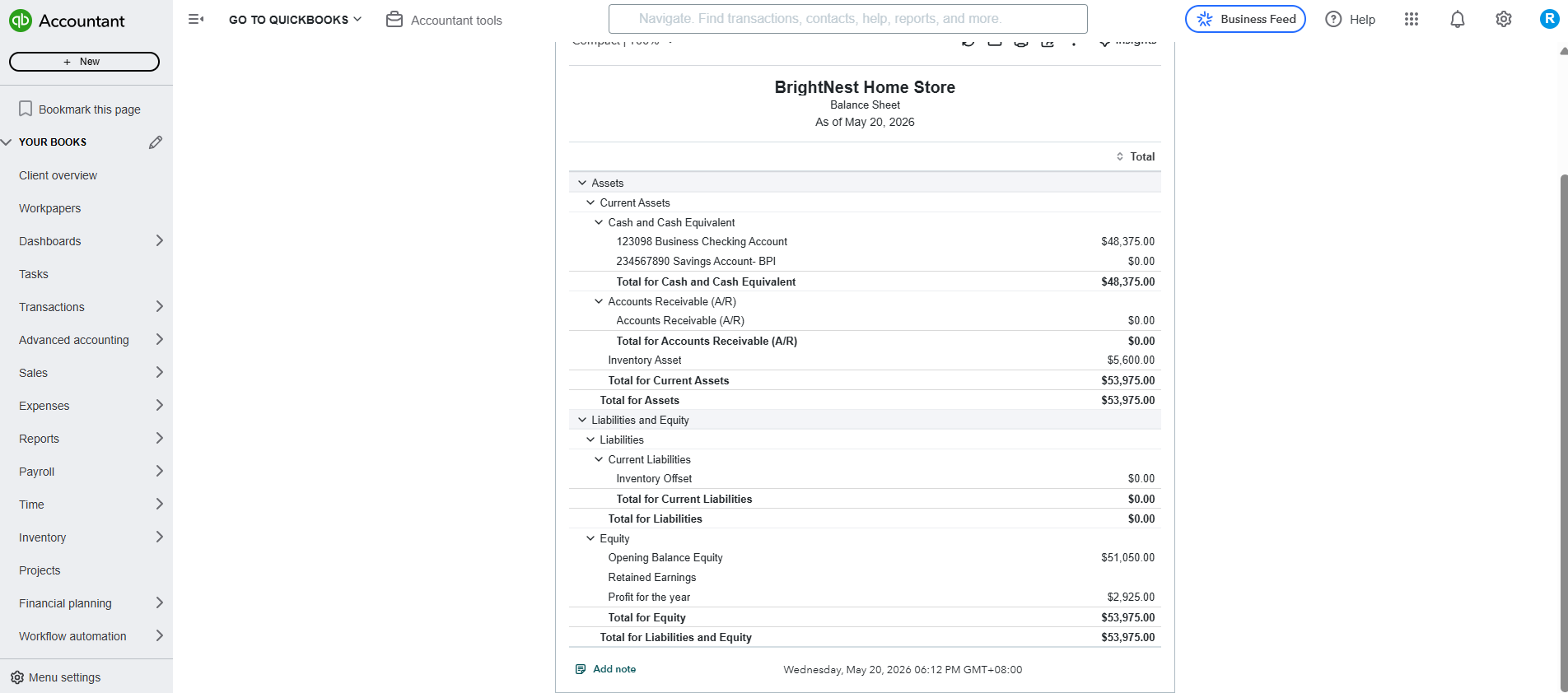This screenshot has height=693, width=1568.
Task: Open the GO TO QUICKBOOKS dropdown
Action: 295,20
